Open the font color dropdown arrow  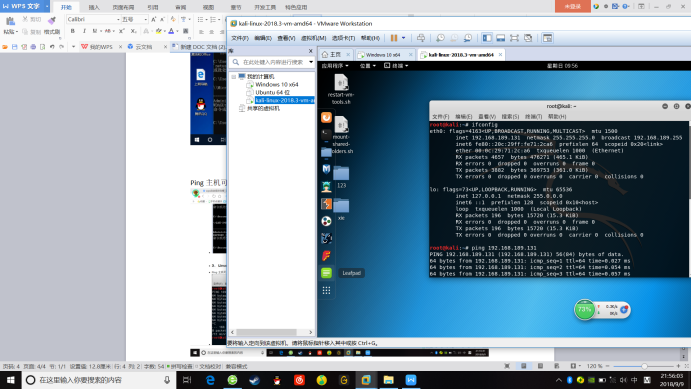(177, 31)
